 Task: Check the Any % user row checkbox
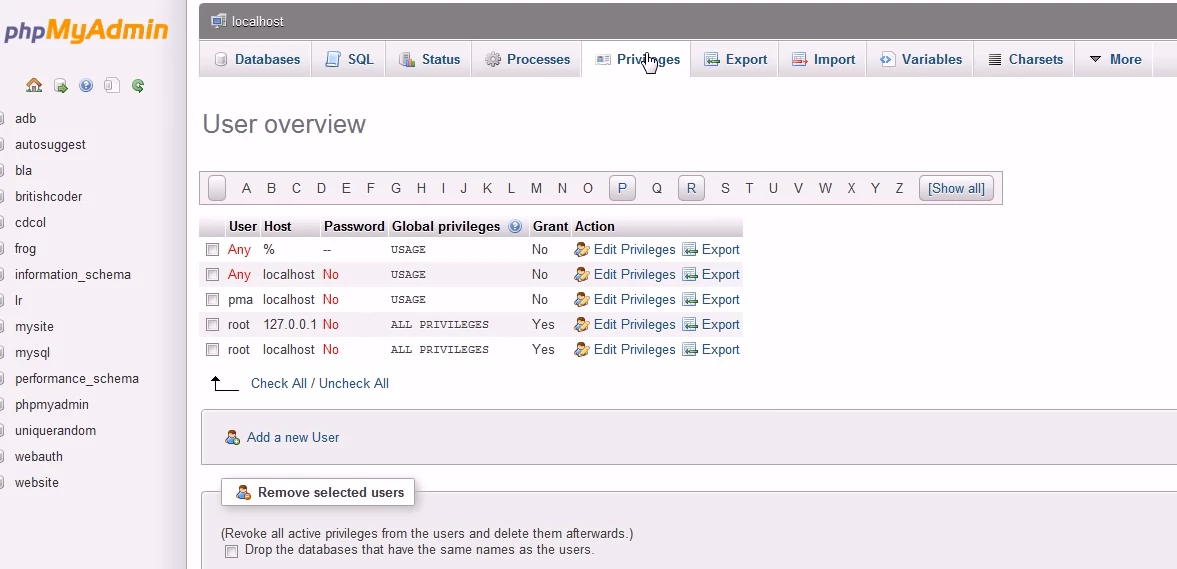pyautogui.click(x=212, y=250)
